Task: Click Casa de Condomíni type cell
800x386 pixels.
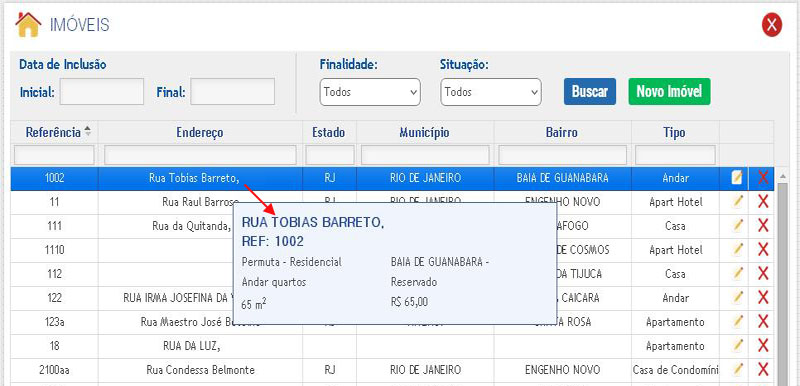Action: [x=675, y=370]
